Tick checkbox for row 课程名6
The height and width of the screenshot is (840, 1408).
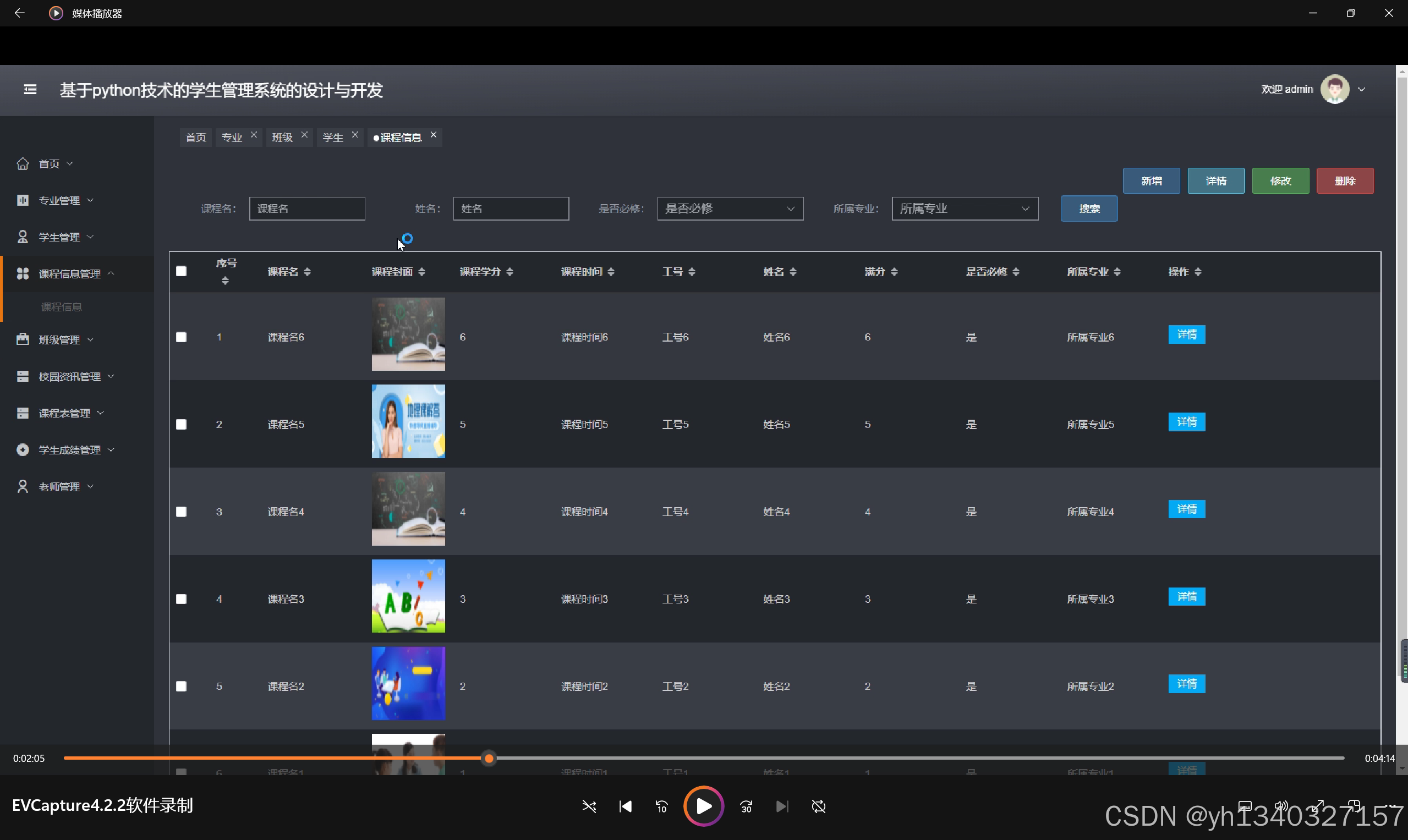tap(181, 337)
